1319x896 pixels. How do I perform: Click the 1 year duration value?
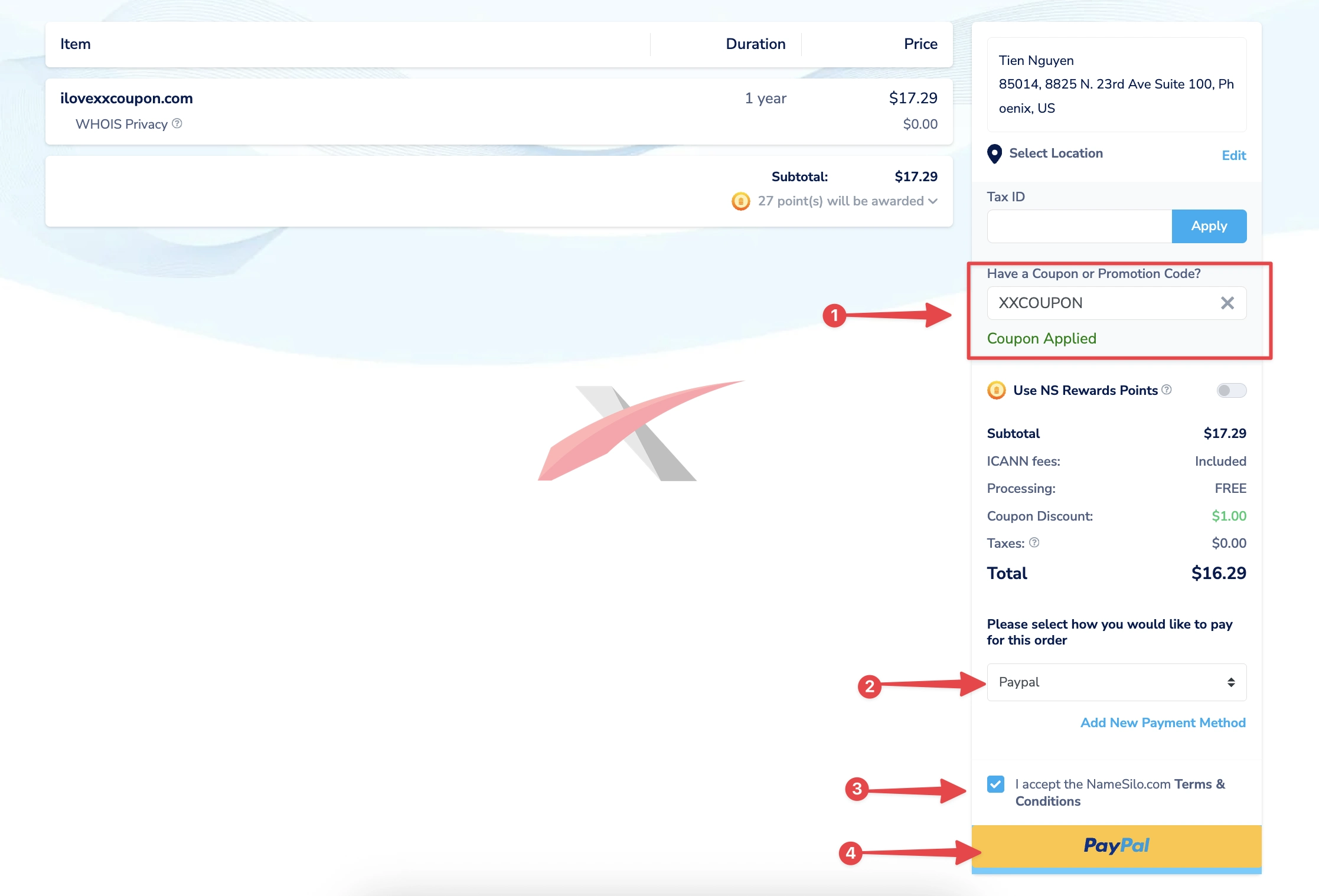(x=766, y=98)
